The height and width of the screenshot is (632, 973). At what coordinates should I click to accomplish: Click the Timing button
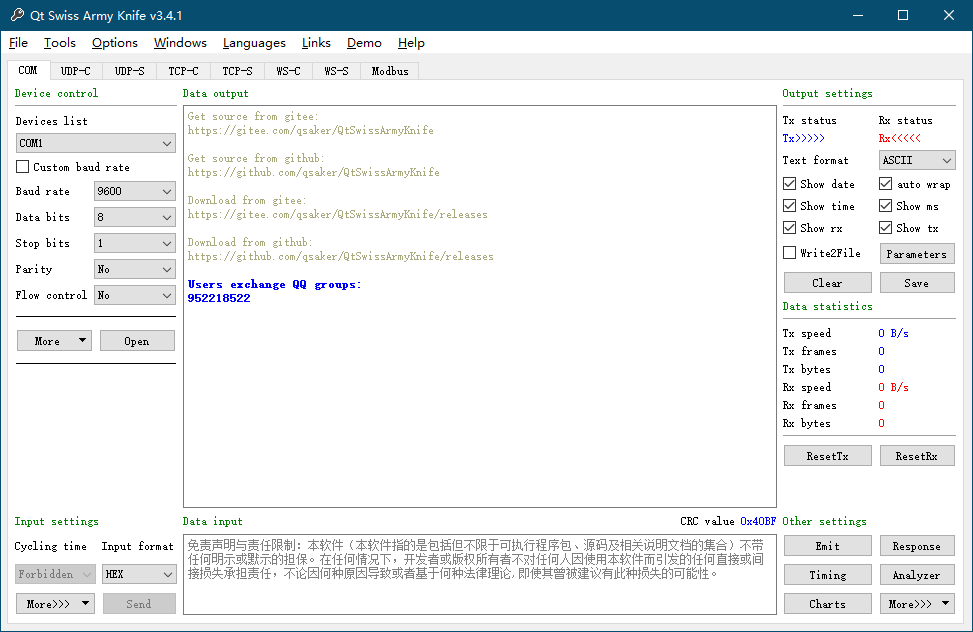coord(828,575)
